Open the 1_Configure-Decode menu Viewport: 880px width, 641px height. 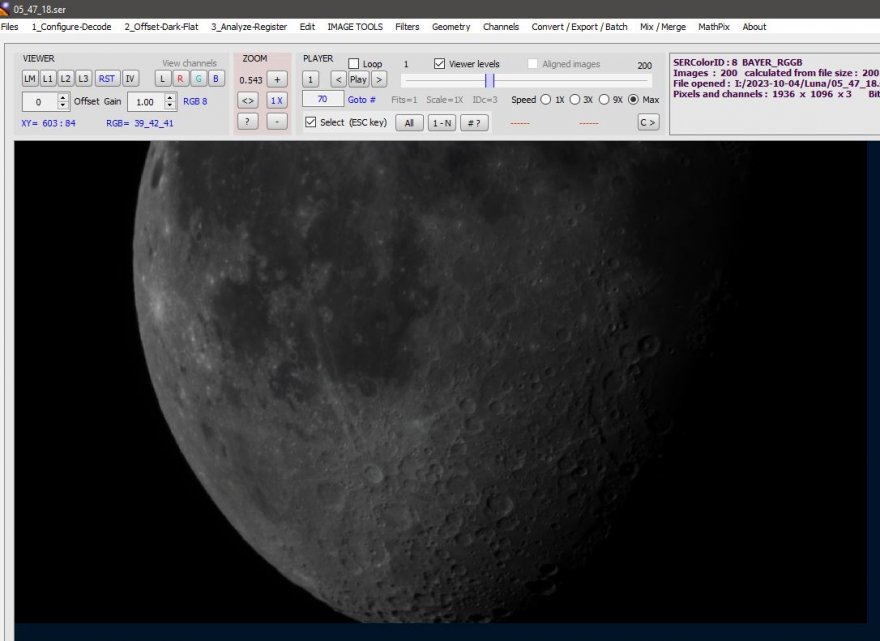[71, 26]
